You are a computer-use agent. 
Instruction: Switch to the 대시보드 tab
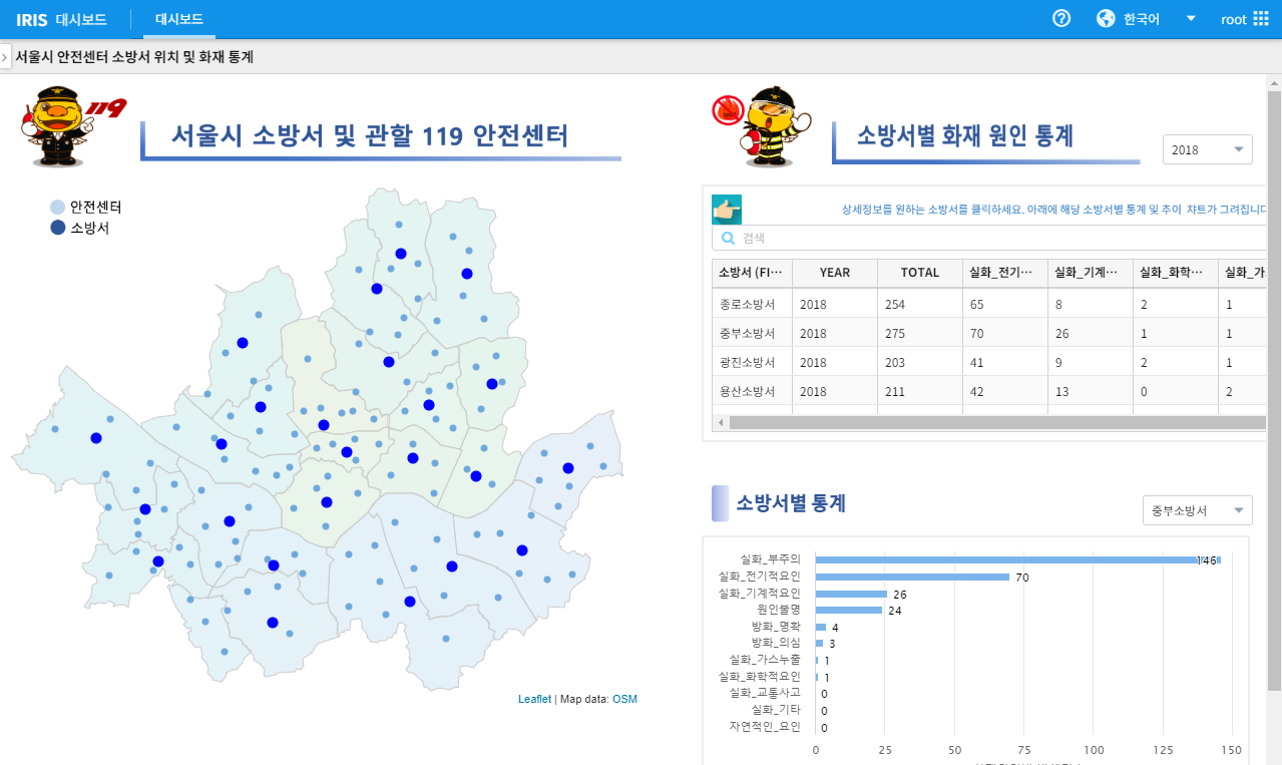click(x=179, y=19)
